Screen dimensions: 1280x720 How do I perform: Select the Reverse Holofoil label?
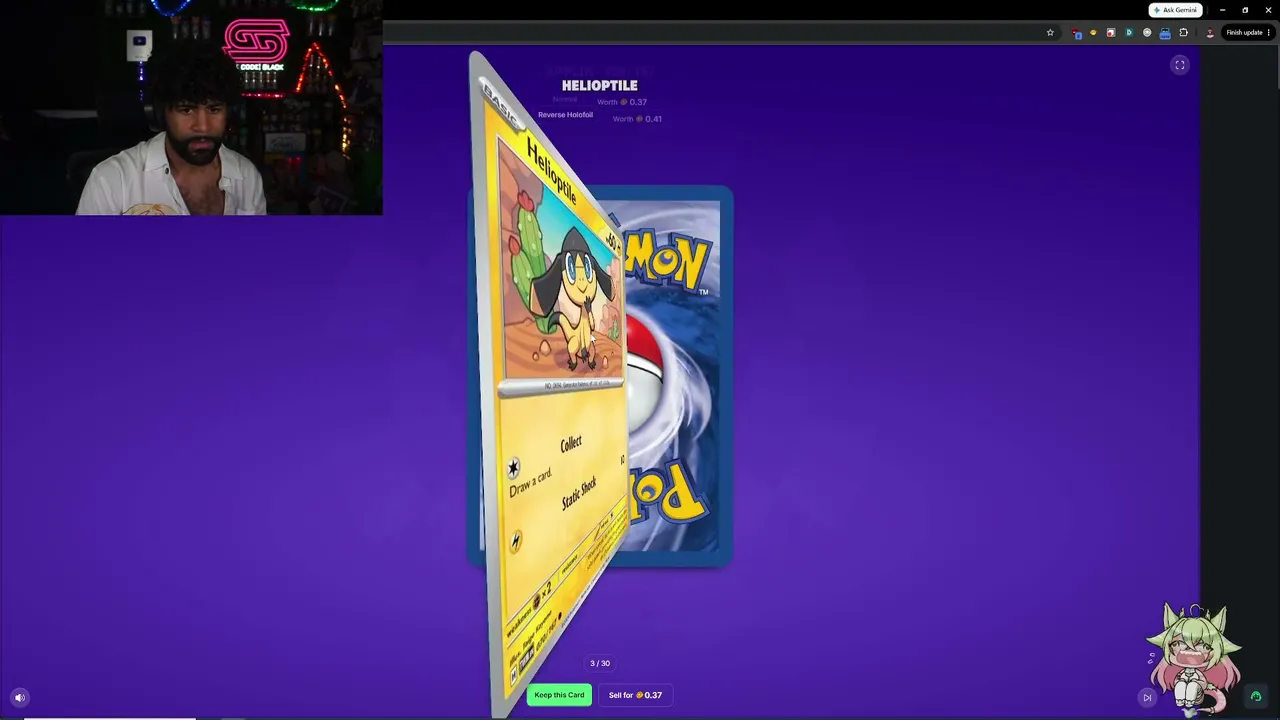(x=565, y=115)
